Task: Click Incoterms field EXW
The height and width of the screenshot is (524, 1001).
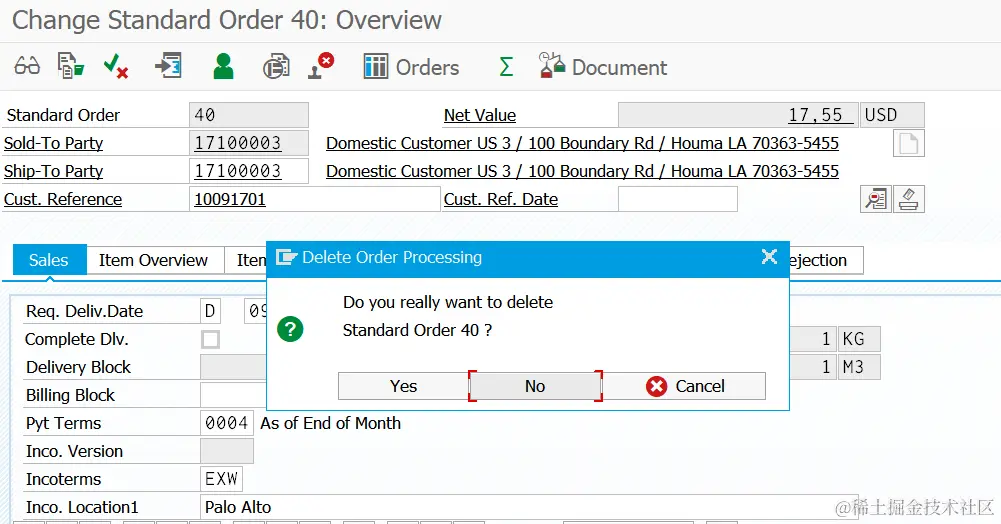Action: (x=222, y=479)
